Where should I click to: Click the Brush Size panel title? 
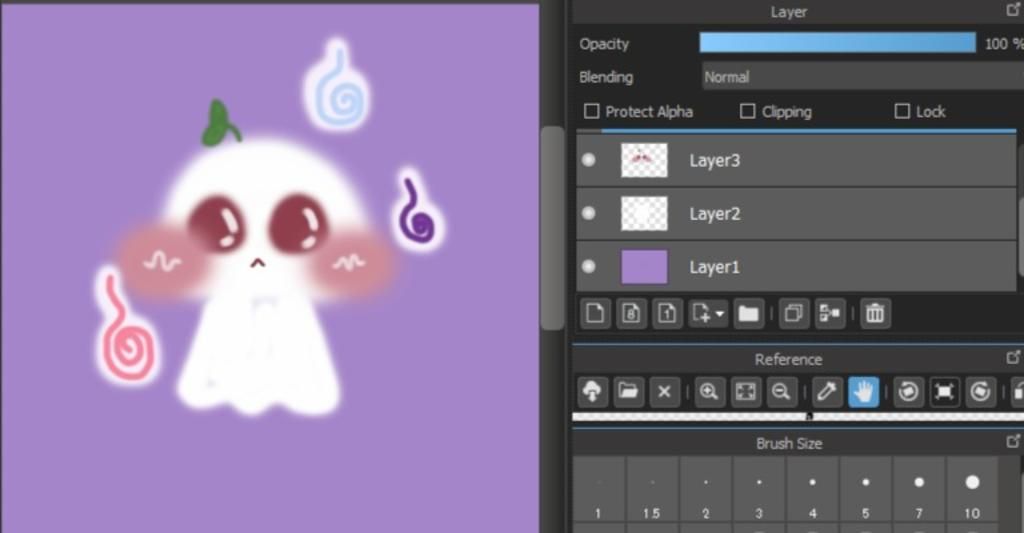(x=789, y=444)
